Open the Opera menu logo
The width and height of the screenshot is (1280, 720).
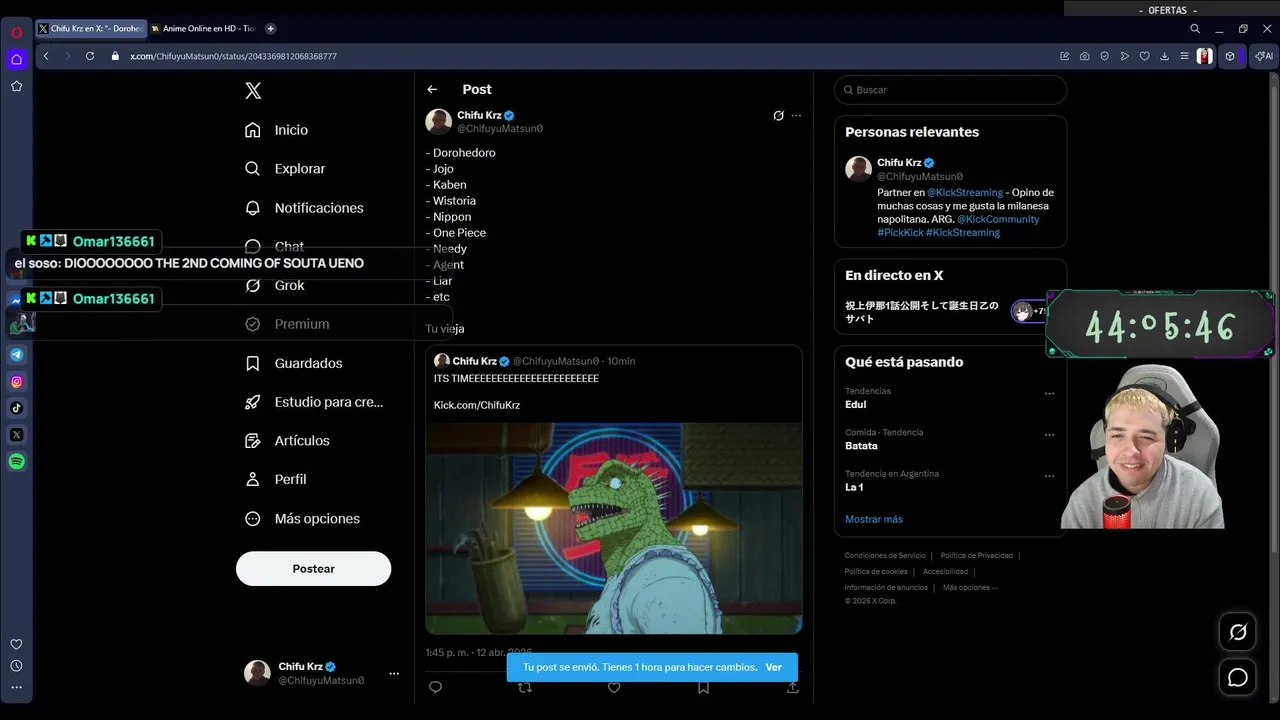[16, 32]
